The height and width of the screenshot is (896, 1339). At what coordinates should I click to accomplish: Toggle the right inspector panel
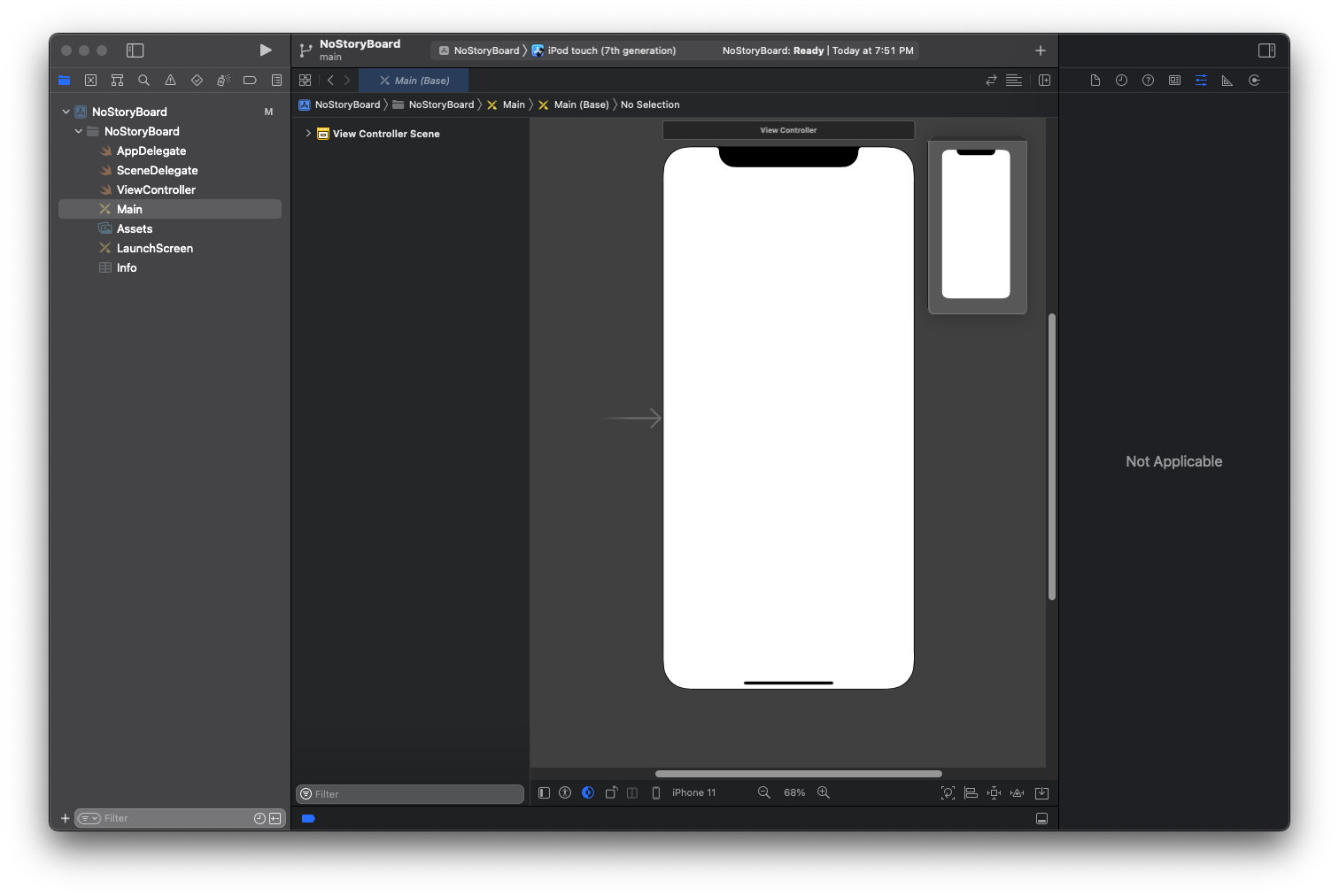point(1266,50)
